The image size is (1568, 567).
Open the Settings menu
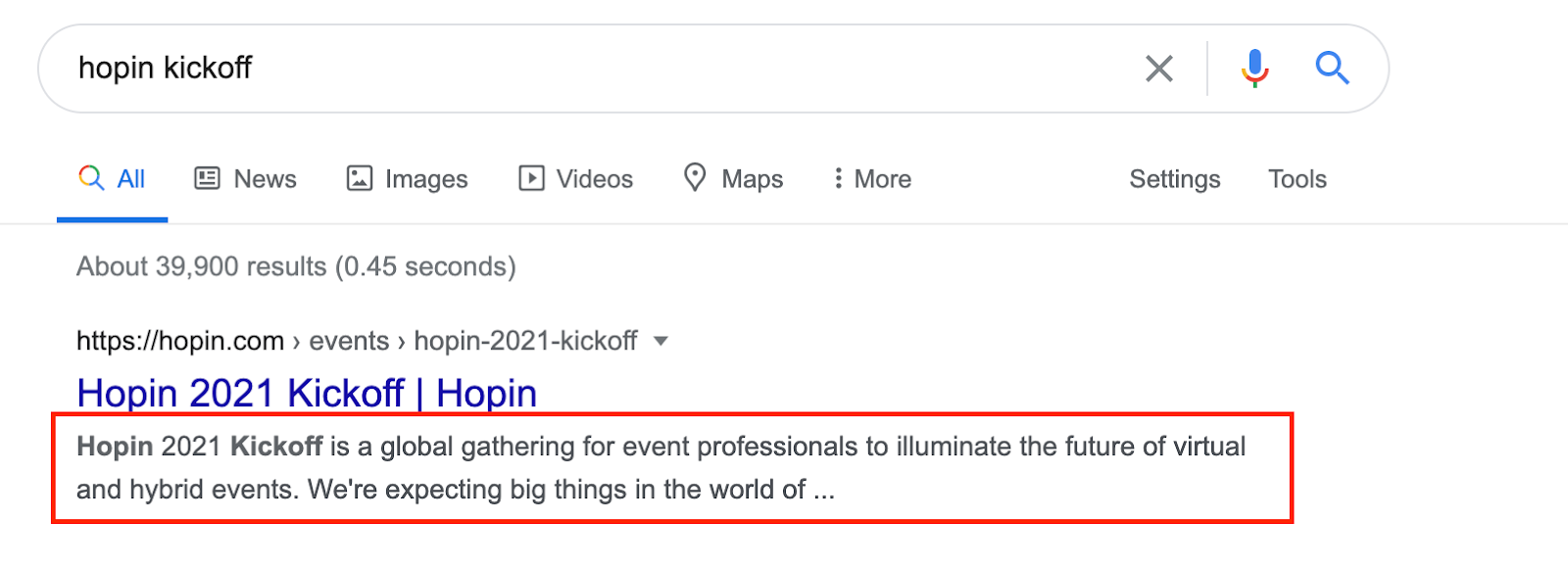(1174, 179)
